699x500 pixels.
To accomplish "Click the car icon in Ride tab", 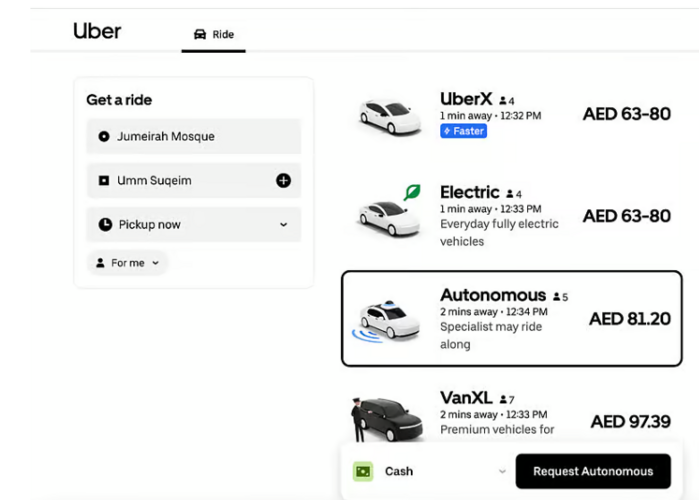I will coord(200,34).
